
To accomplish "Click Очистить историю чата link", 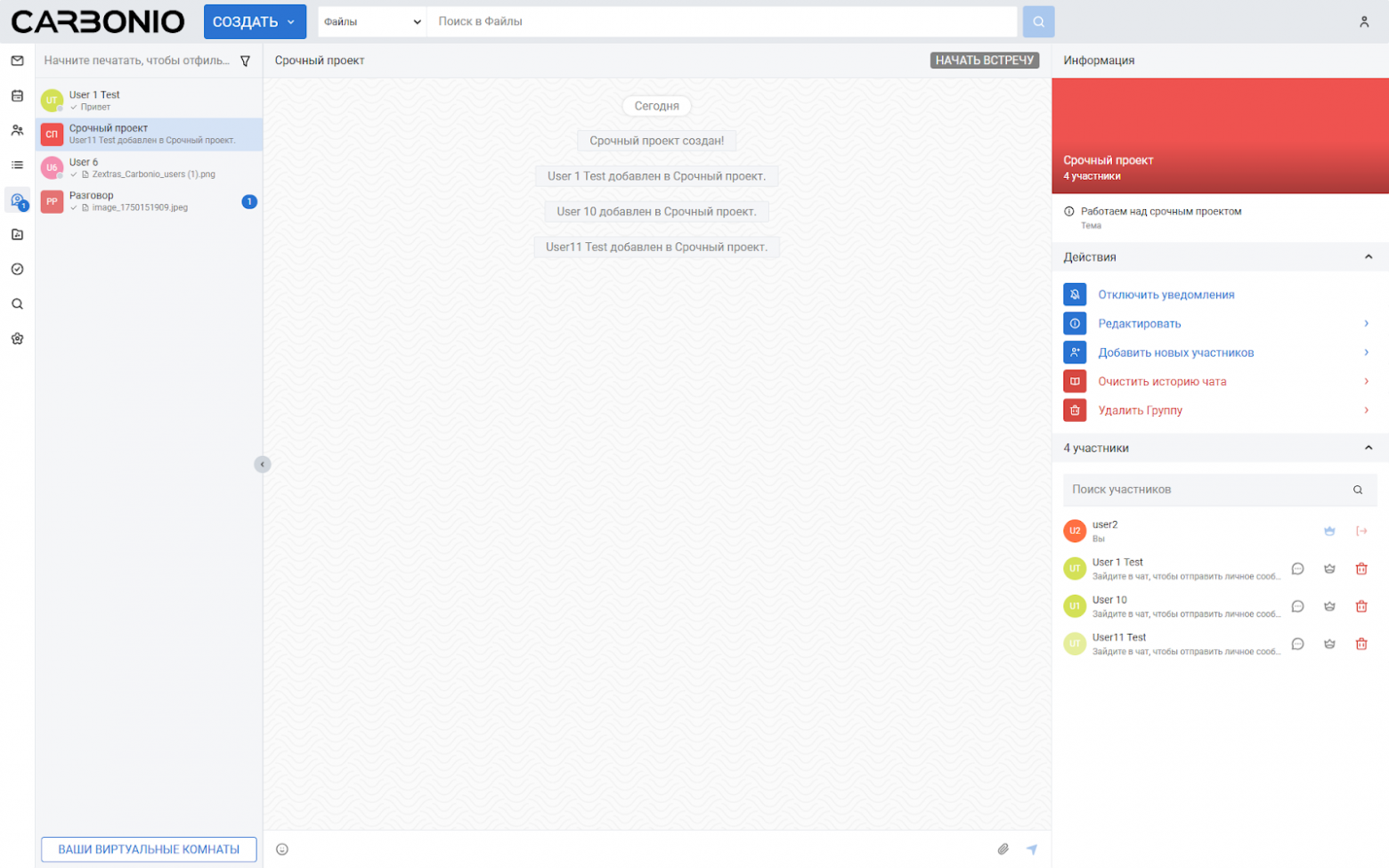I will click(1162, 381).
